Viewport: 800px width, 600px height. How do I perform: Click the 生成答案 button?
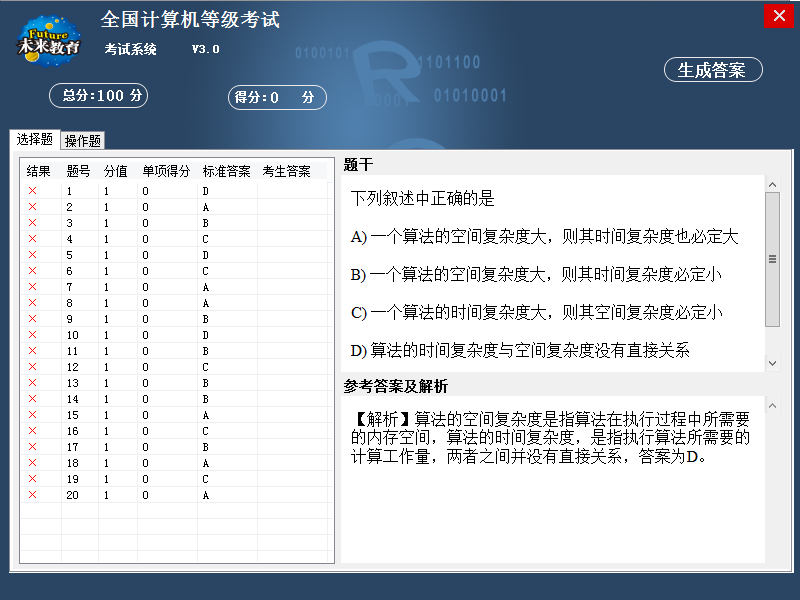713,70
